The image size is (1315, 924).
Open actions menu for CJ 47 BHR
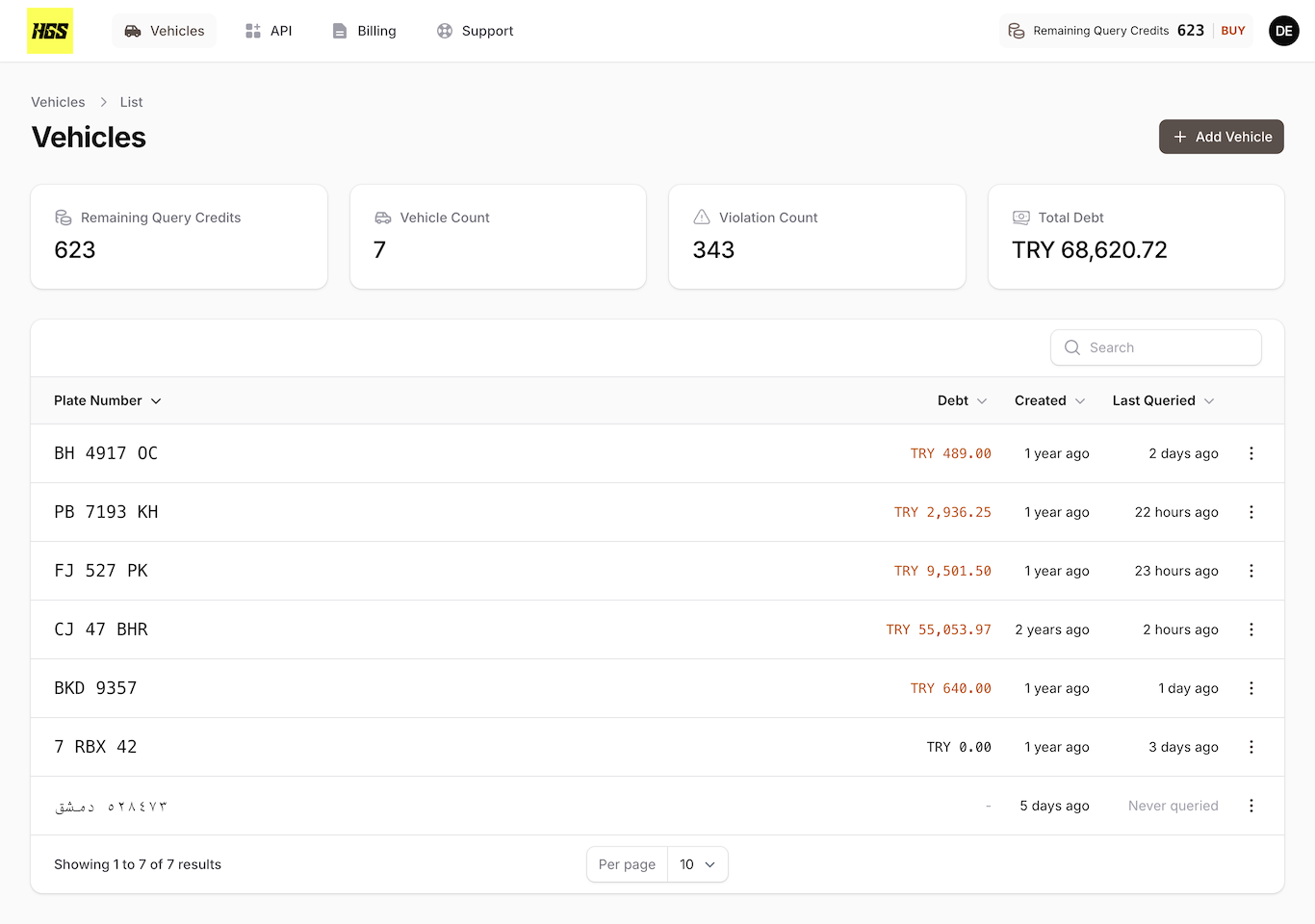1251,629
